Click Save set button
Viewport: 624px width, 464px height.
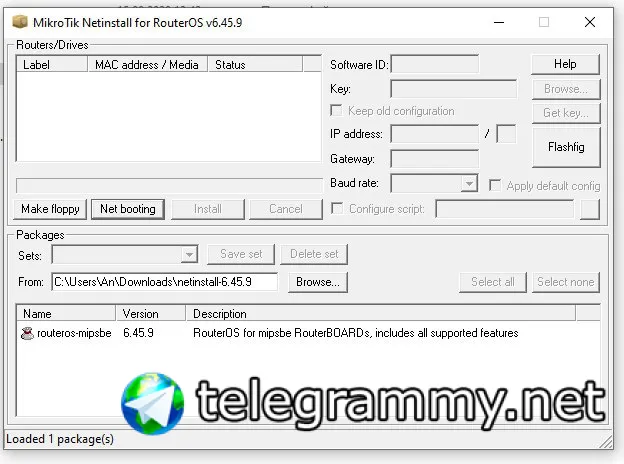pos(241,254)
